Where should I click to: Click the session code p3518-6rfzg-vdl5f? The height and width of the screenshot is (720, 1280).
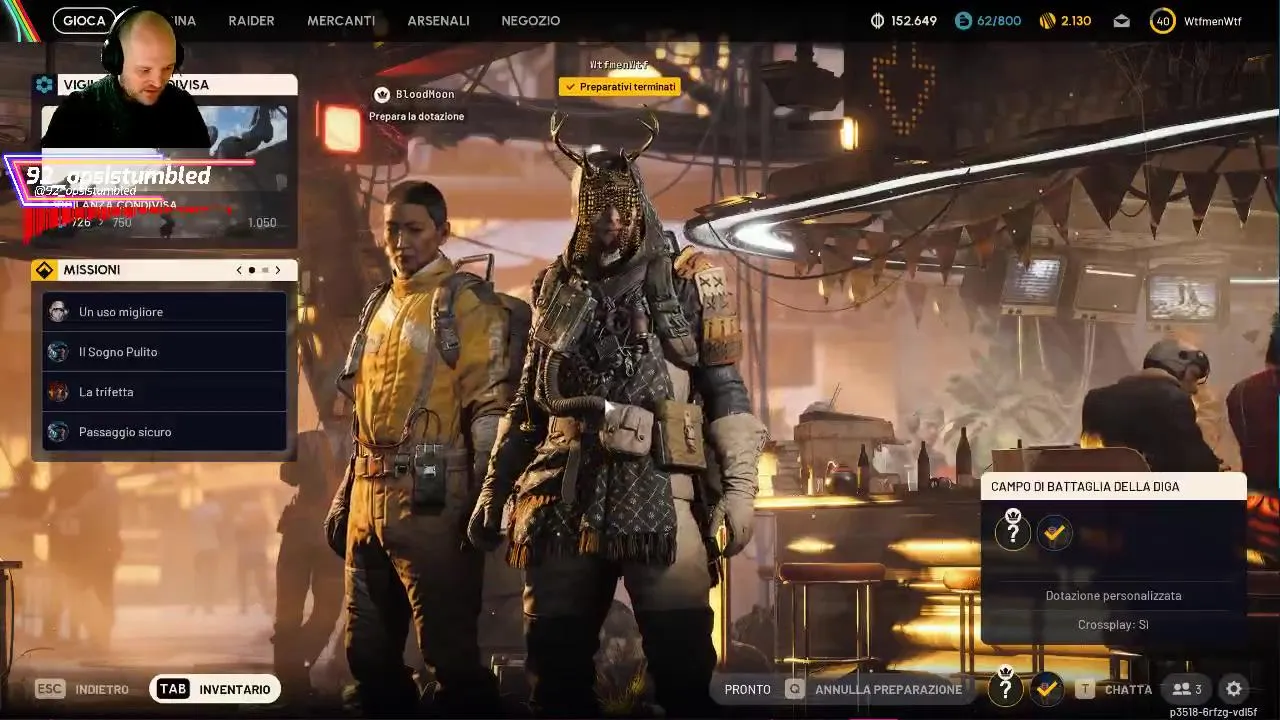[x=1213, y=712]
